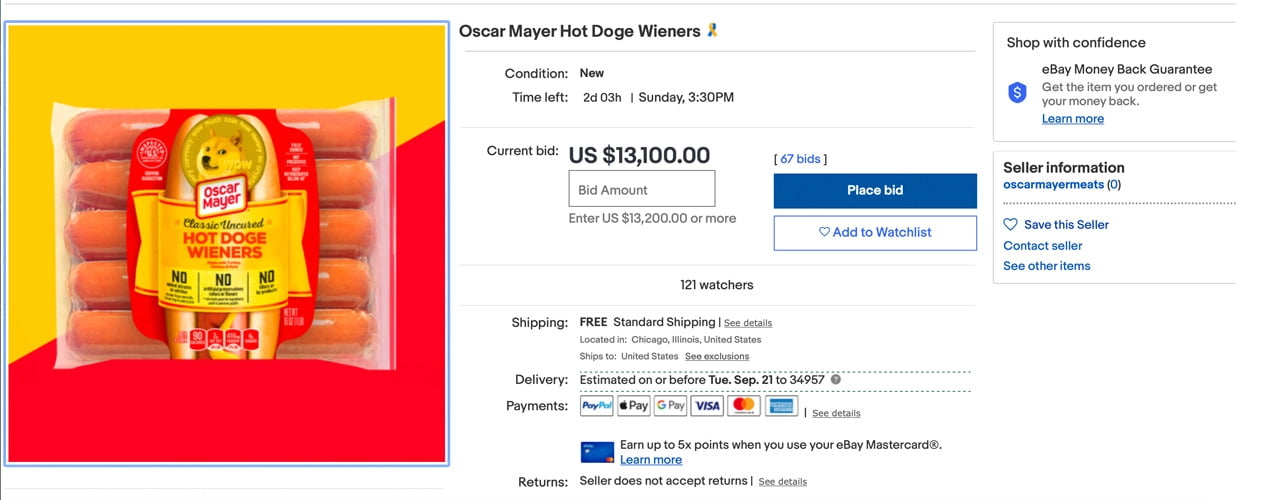Click the Google Pay payment icon
Screen dimensions: 1280x500
click(x=671, y=406)
